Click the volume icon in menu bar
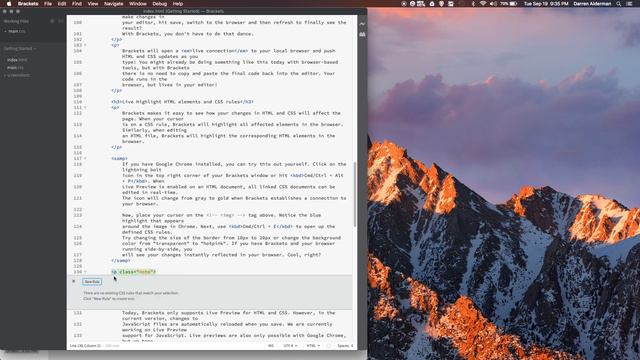 (493, 4)
